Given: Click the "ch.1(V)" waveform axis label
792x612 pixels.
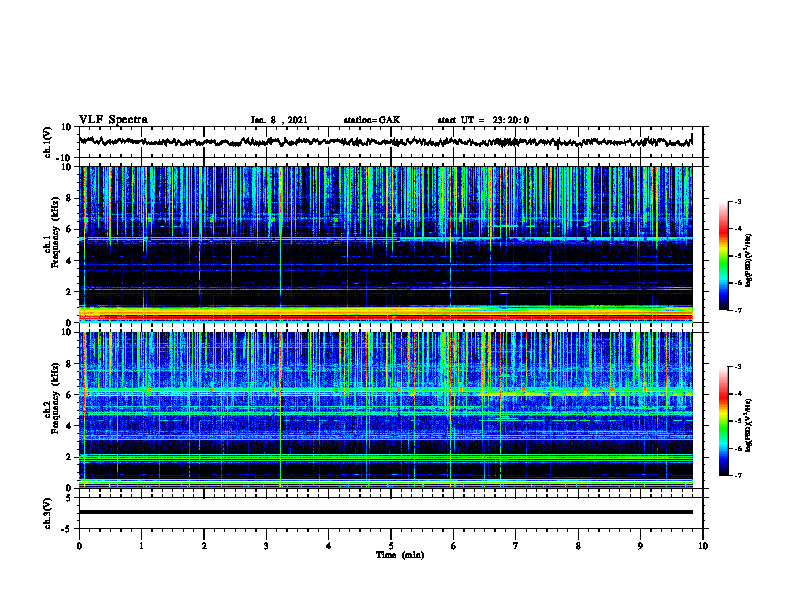Looking at the screenshot, I should (48, 142).
